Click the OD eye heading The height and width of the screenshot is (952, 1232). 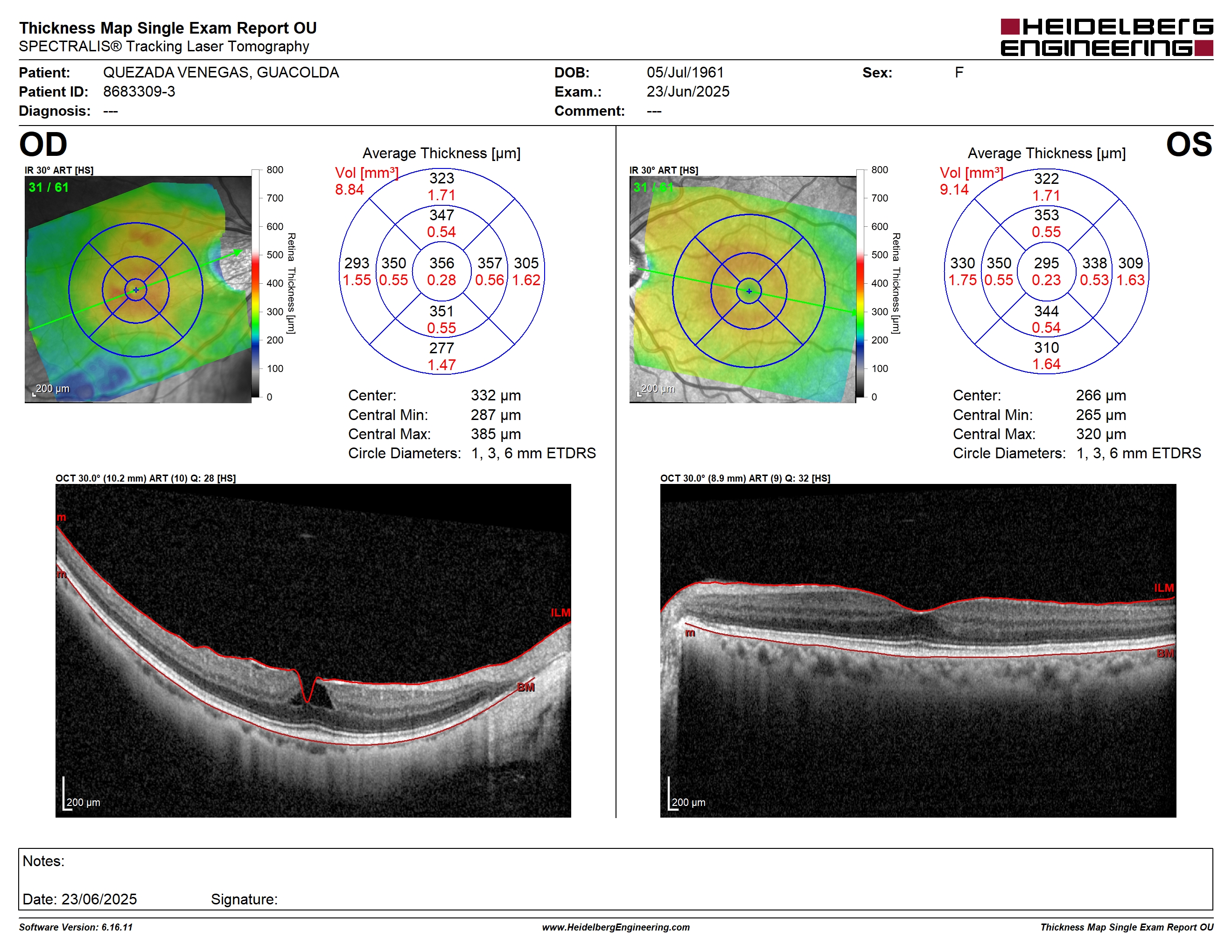[x=43, y=144]
